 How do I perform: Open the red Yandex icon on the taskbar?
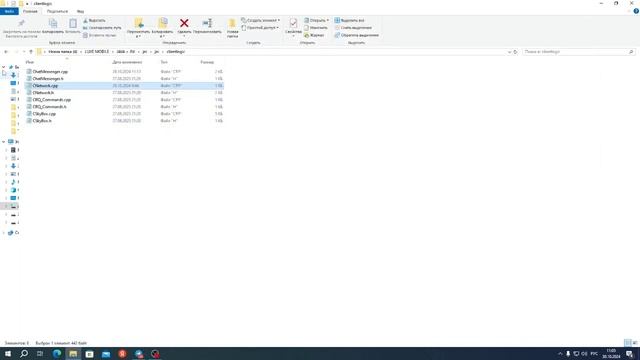point(122,353)
